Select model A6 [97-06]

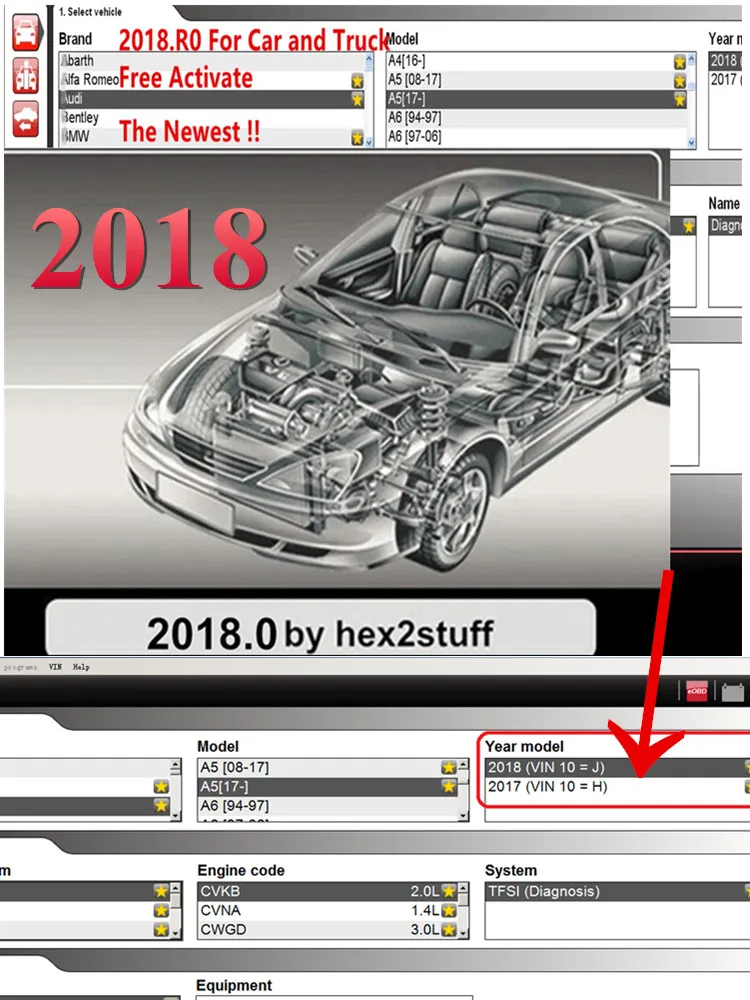537,136
